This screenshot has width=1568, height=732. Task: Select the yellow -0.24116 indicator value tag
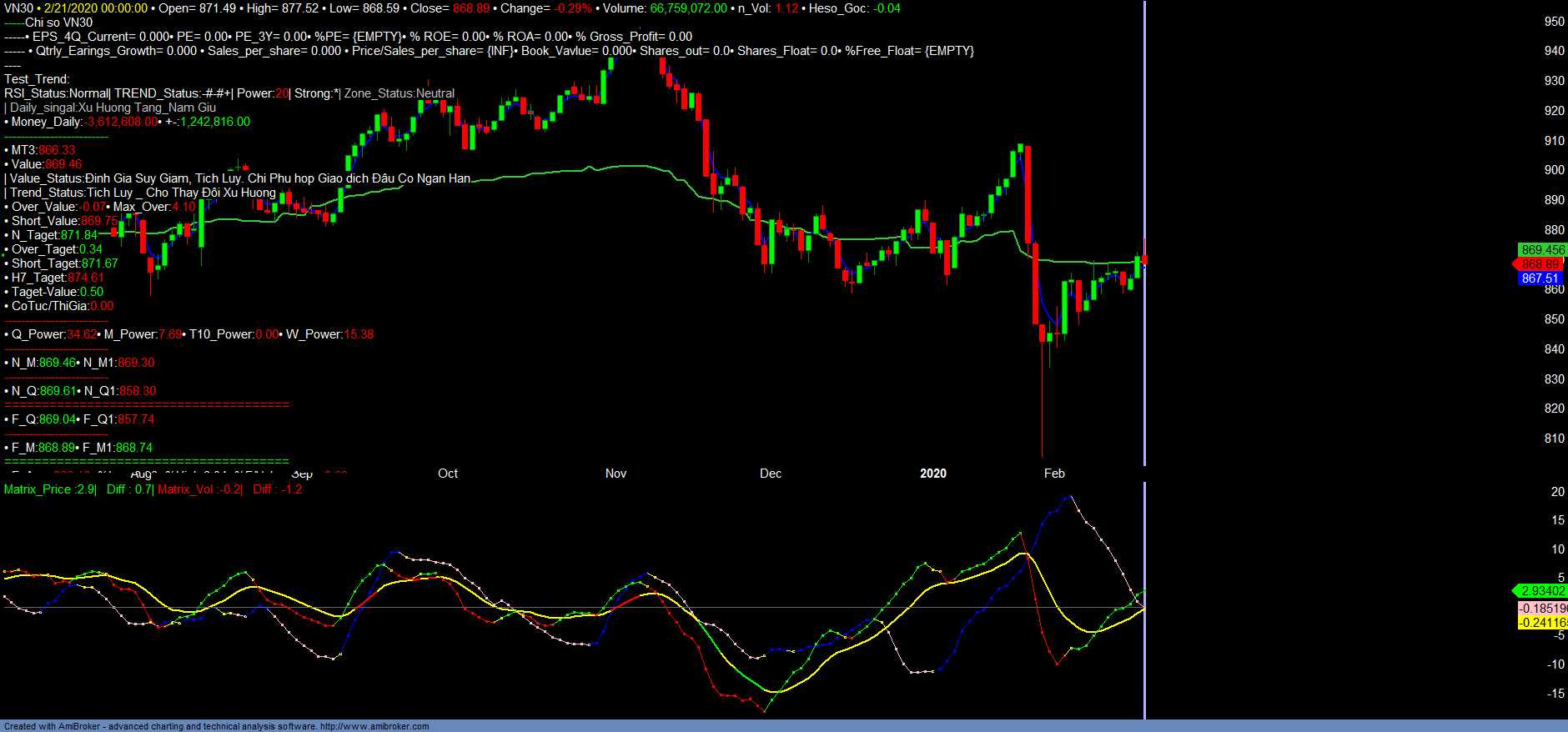click(1542, 623)
